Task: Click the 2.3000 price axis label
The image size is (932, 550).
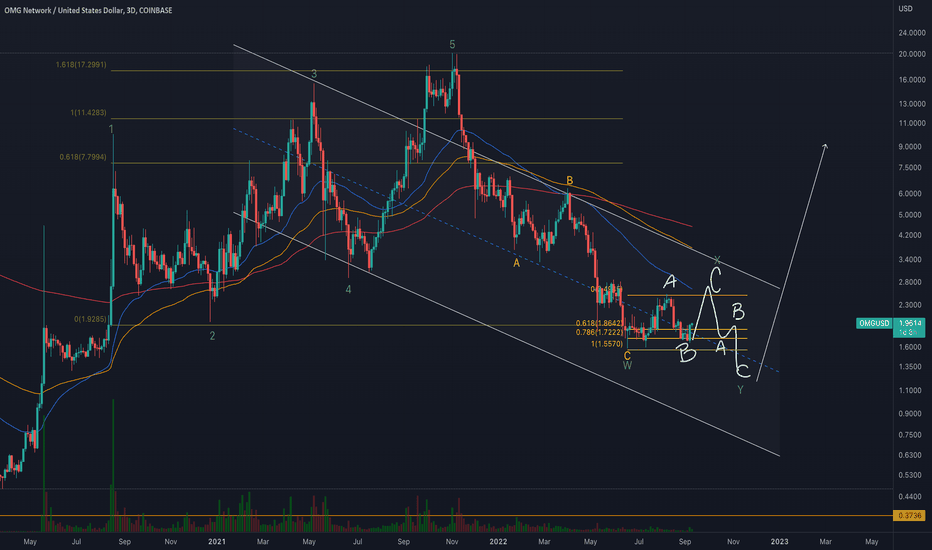Action: [912, 305]
